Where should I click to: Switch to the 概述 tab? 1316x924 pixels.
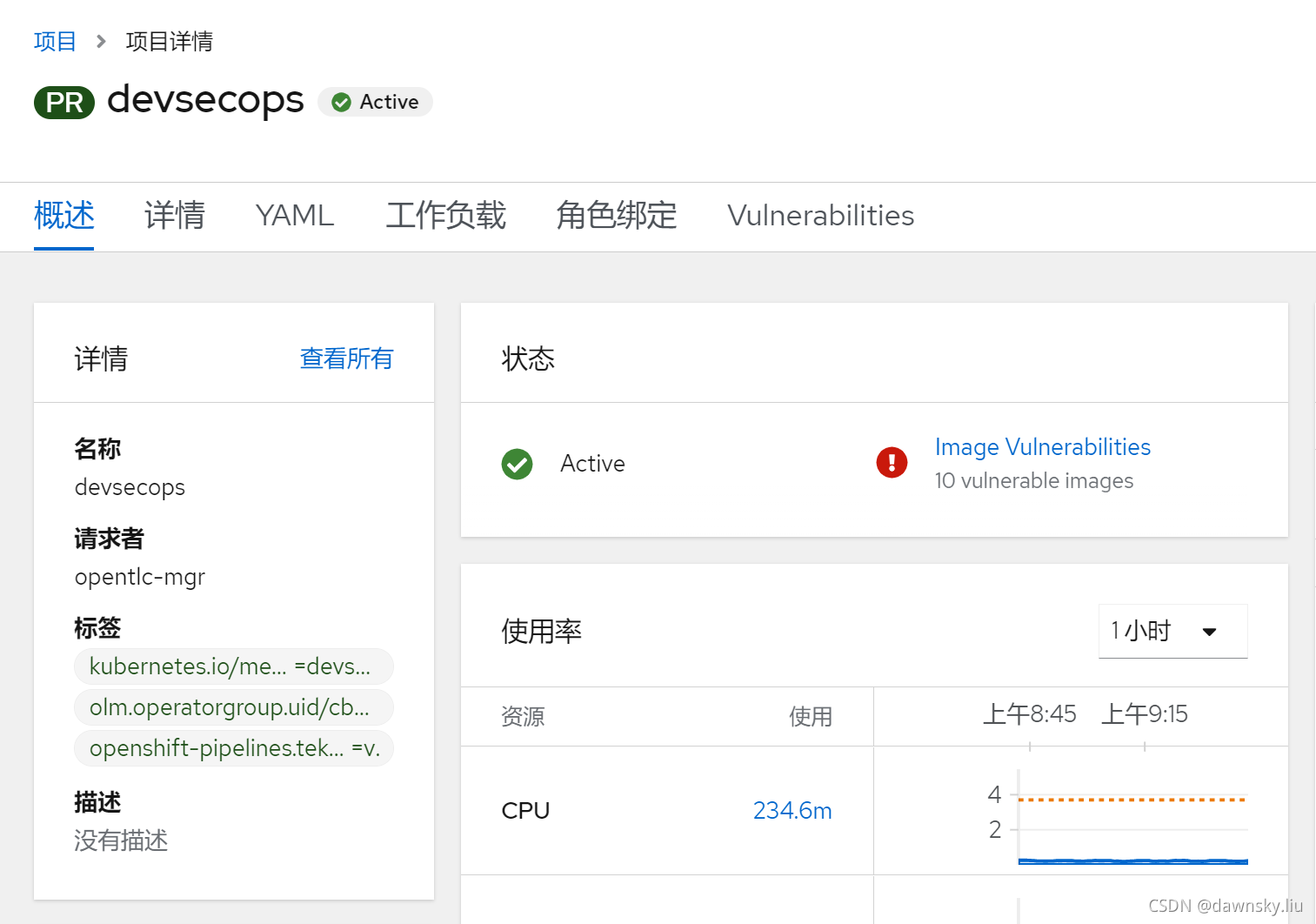click(63, 216)
